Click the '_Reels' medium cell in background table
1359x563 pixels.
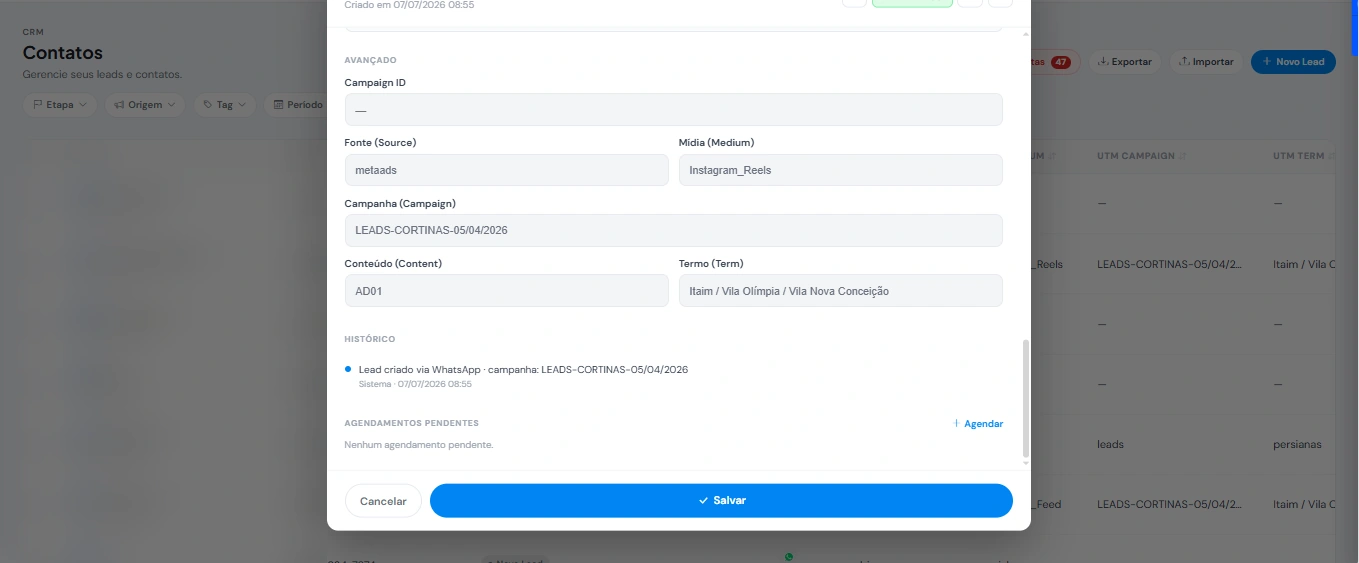(1046, 265)
